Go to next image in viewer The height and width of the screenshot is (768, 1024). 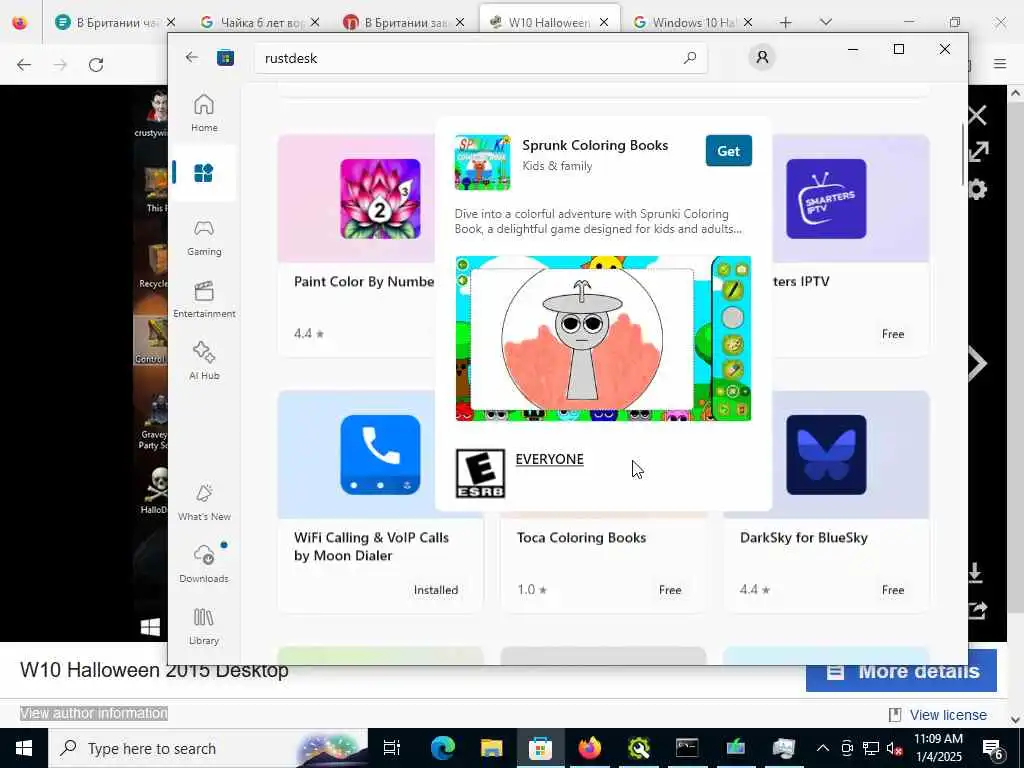click(978, 364)
